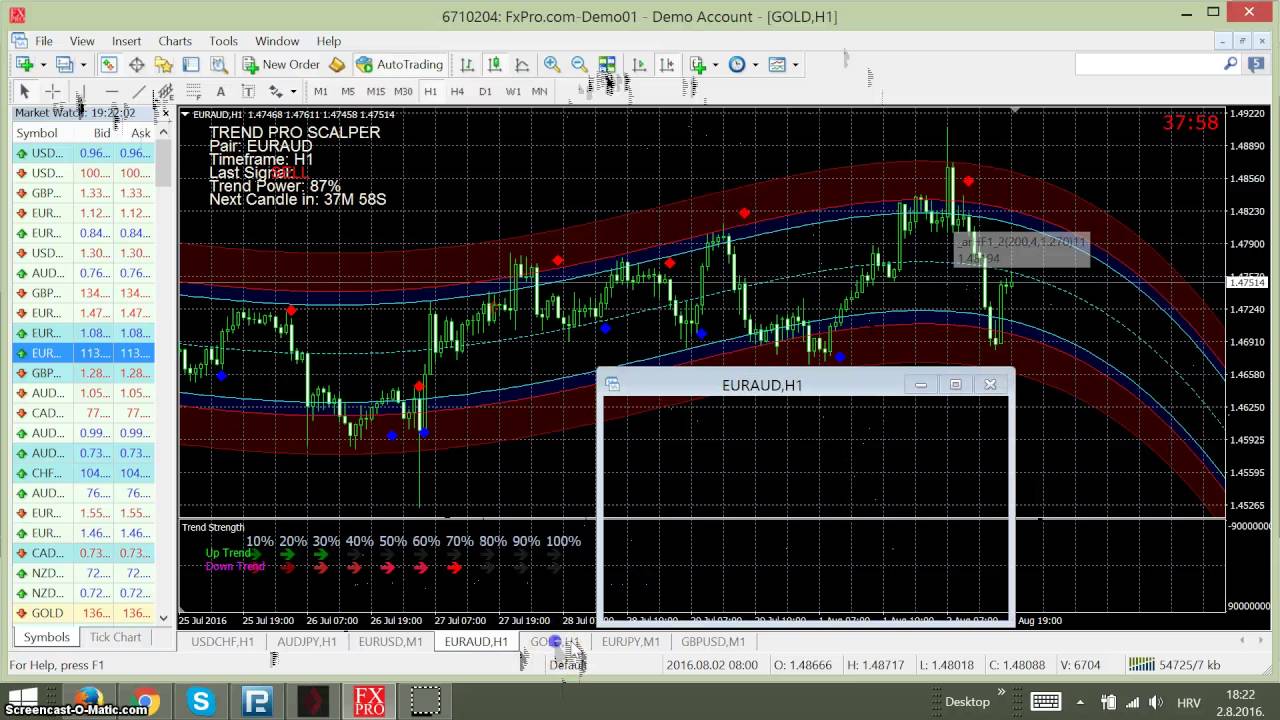1280x720 pixels.
Task: Select the GOLD row in Market Watch
Action: 83,613
